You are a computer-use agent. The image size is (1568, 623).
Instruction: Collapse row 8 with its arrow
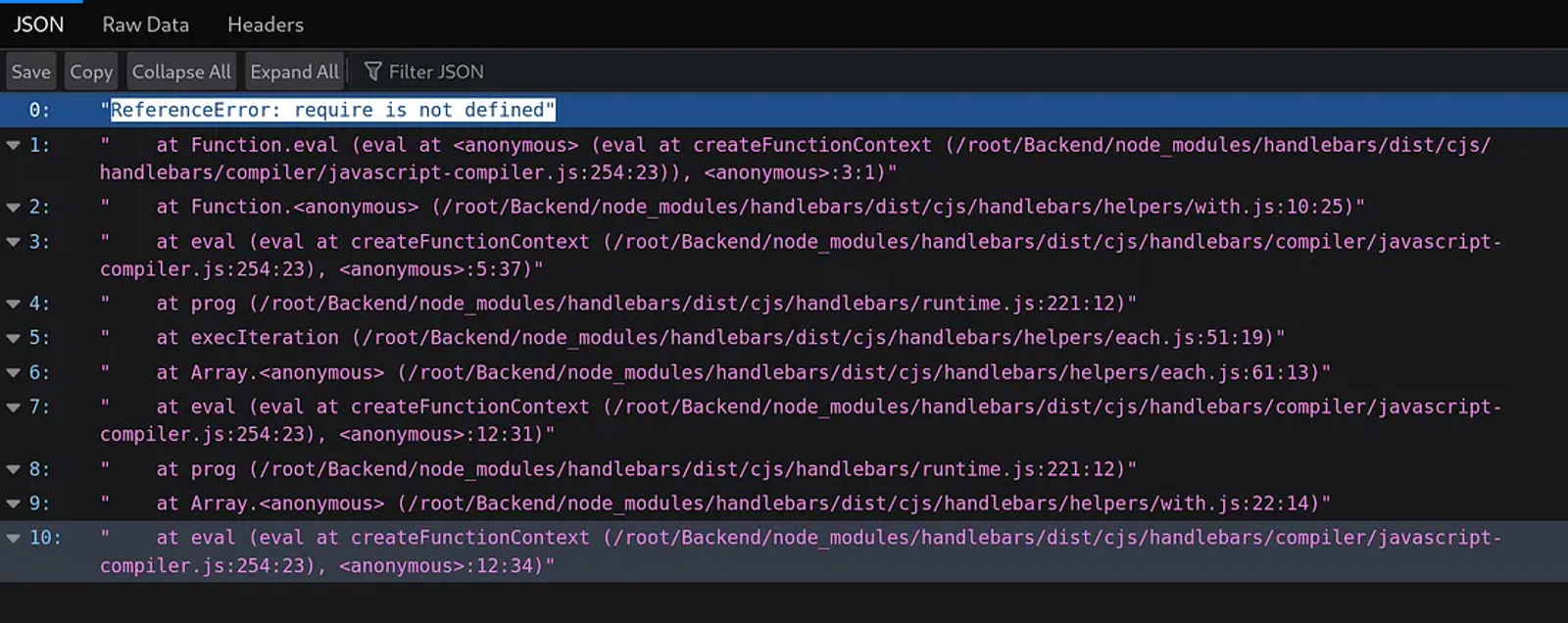point(14,469)
